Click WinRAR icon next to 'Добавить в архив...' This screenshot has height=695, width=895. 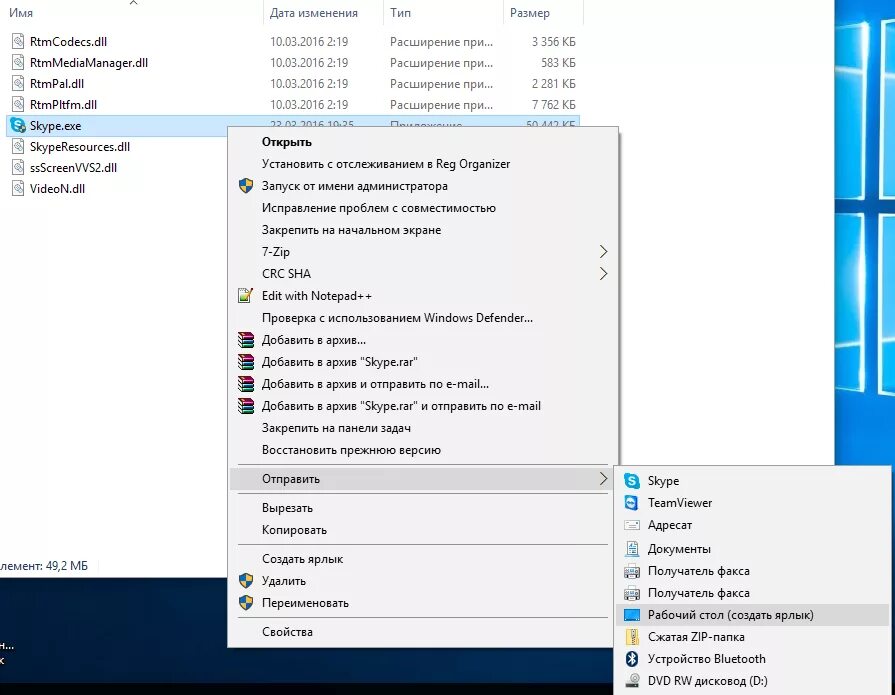[246, 340]
